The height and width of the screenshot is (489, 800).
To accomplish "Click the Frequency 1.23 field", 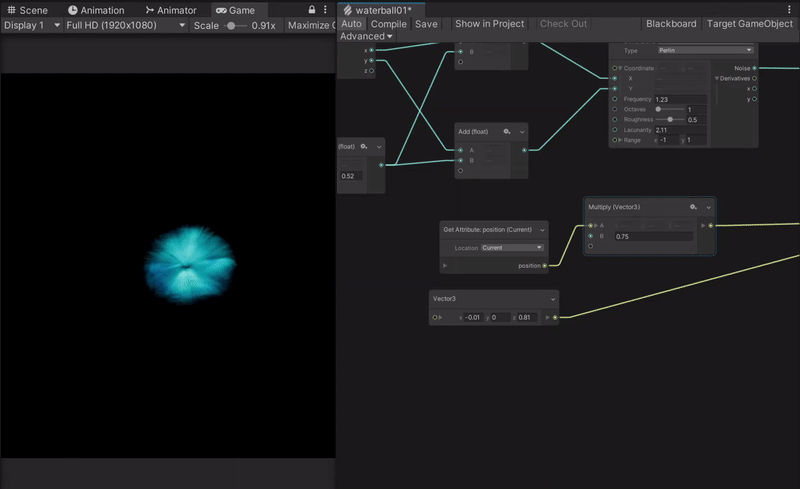I will (x=681, y=99).
